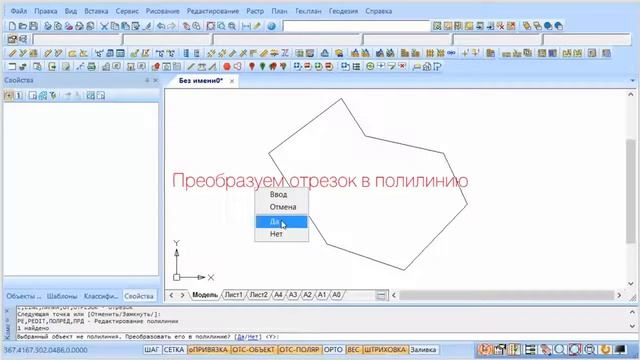
Task: Select Нет in the context menu
Action: (x=281, y=234)
